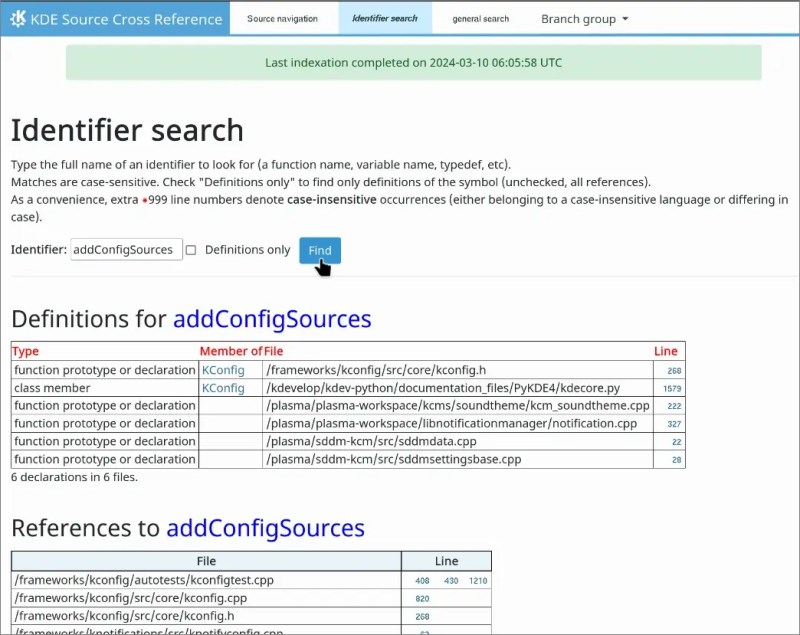800x635 pixels.
Task: Open addConfigSources link in References heading
Action: point(265,528)
